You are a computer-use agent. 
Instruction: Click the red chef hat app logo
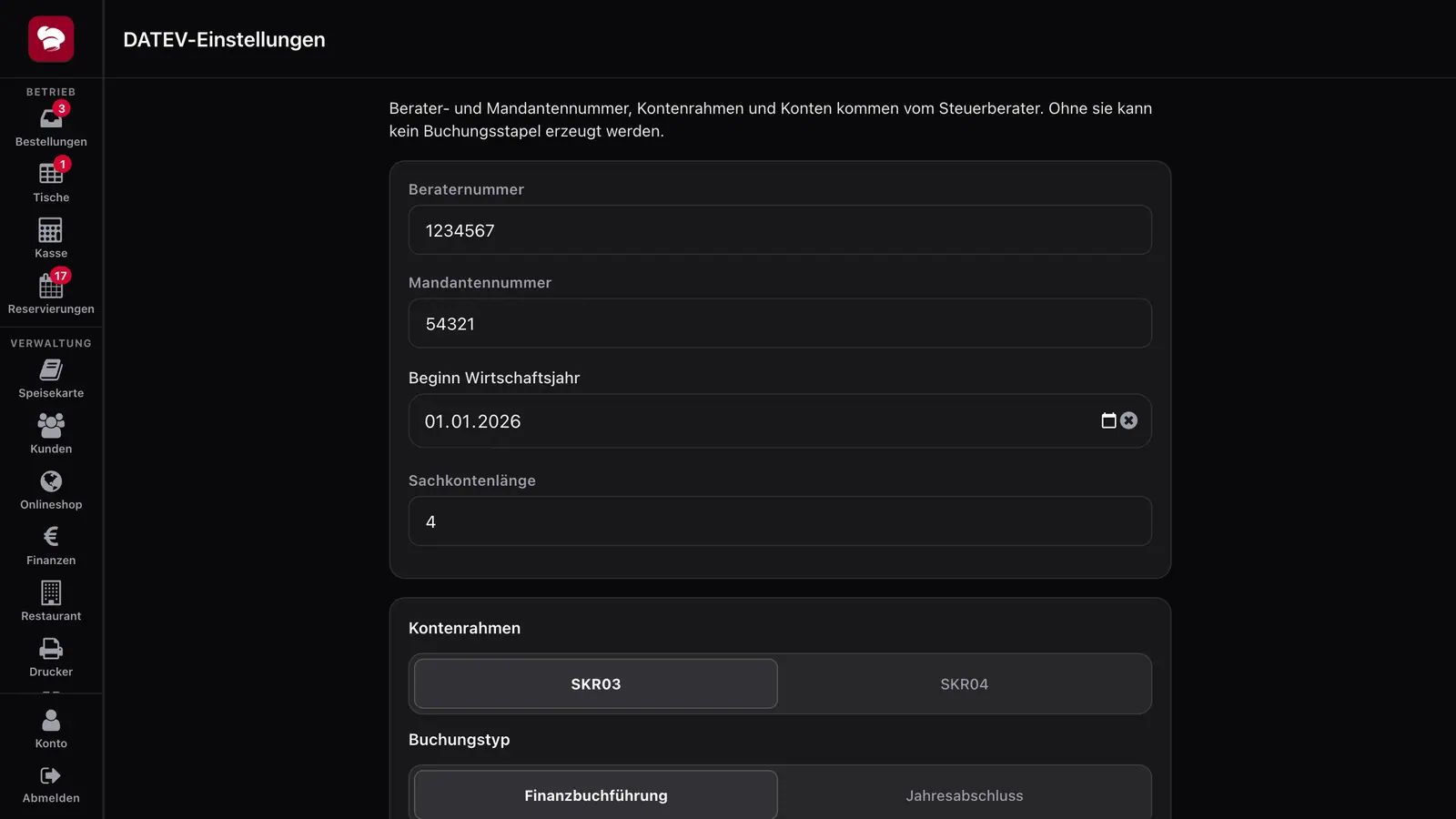tap(51, 39)
